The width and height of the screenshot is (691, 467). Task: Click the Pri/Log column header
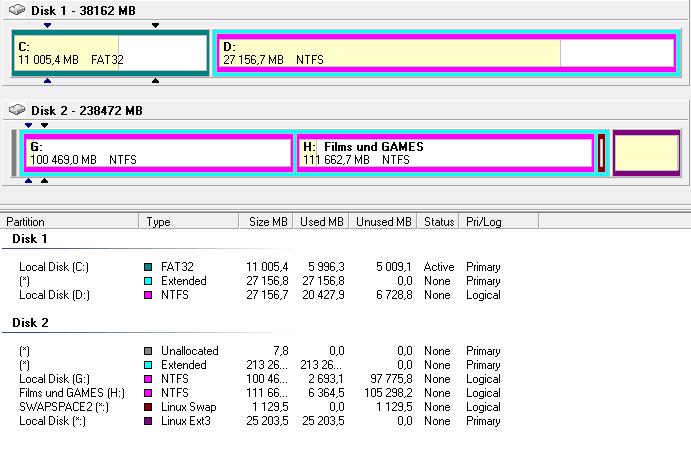[484, 222]
